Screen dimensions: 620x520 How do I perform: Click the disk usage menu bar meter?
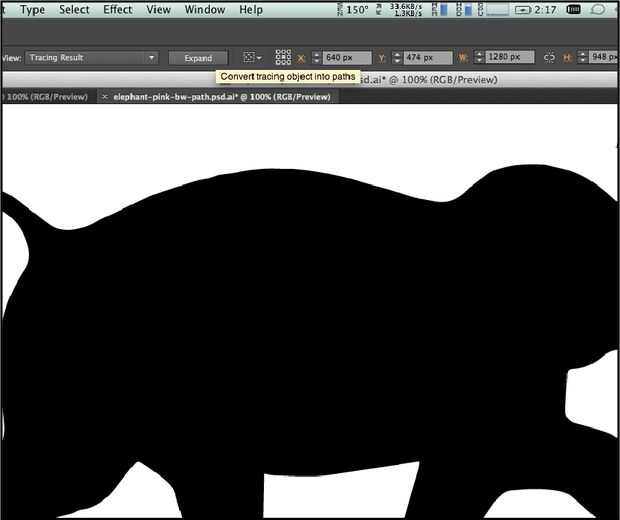tap(464, 9)
